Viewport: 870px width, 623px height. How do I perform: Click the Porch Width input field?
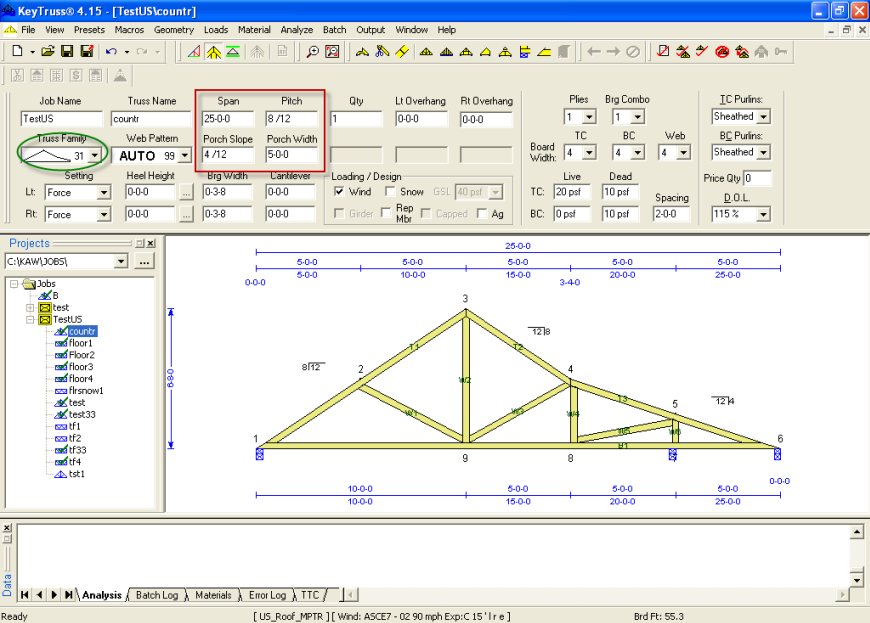[x=291, y=155]
